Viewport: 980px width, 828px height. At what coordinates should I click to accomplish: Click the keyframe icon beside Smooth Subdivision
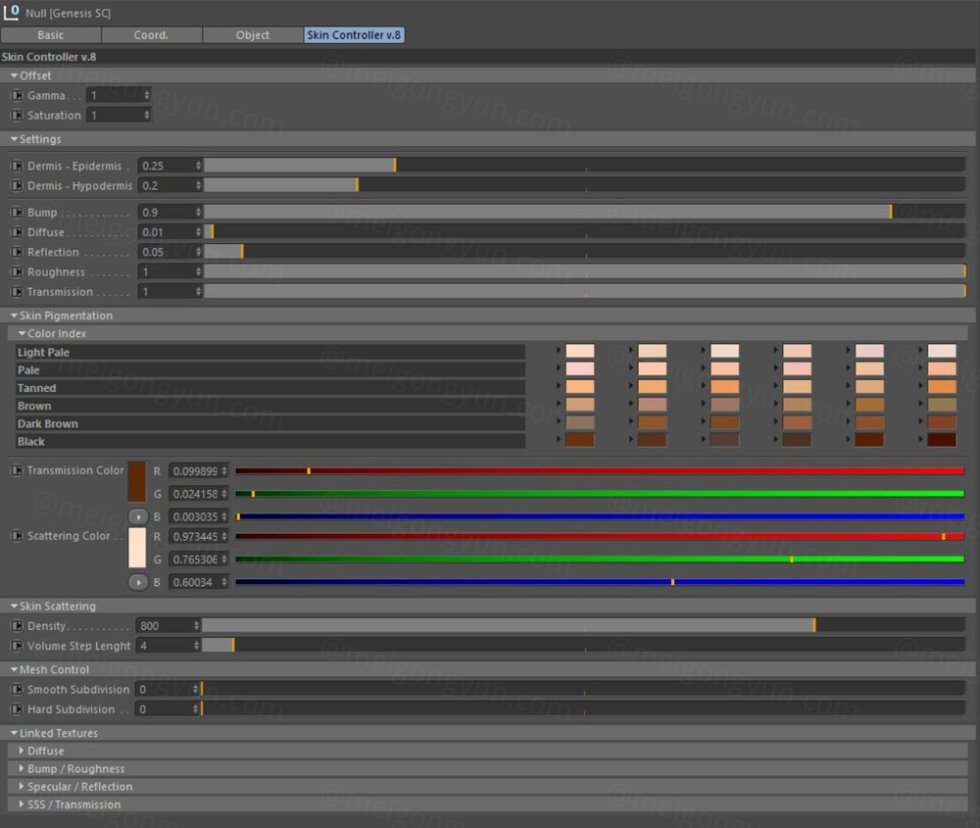tap(17, 689)
